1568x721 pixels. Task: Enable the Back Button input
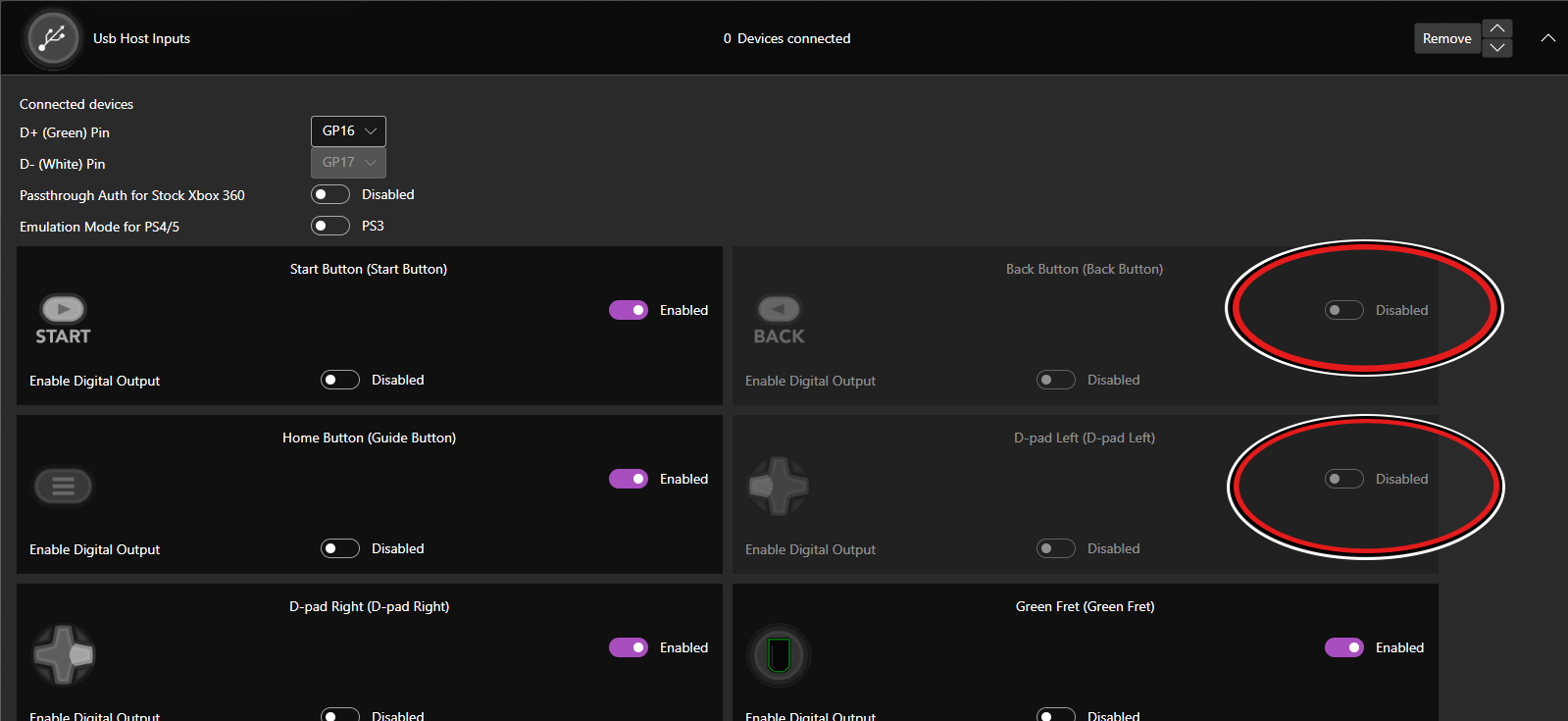pyautogui.click(x=1344, y=310)
